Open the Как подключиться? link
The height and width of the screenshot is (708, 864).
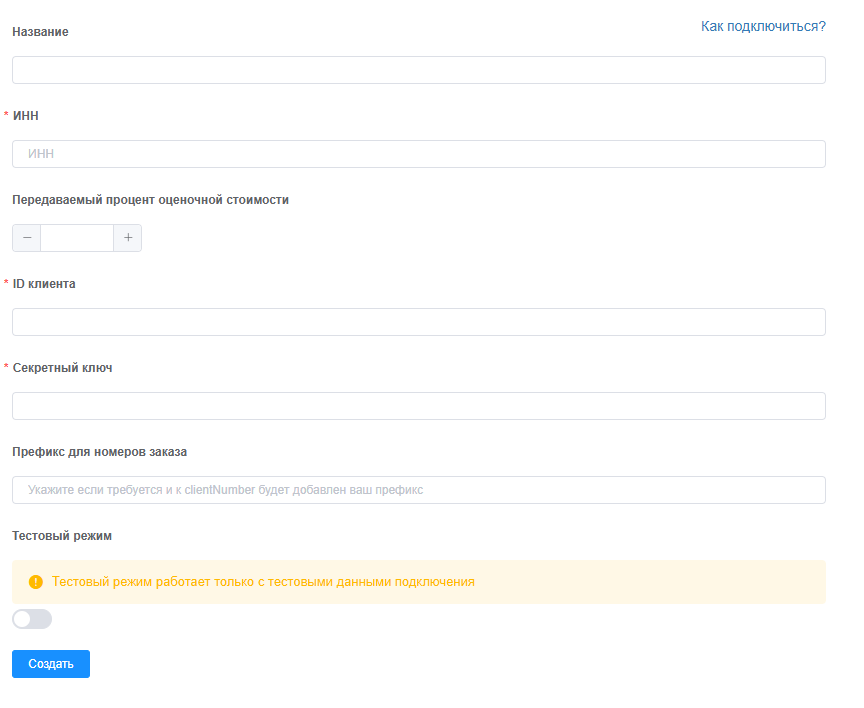tap(763, 26)
